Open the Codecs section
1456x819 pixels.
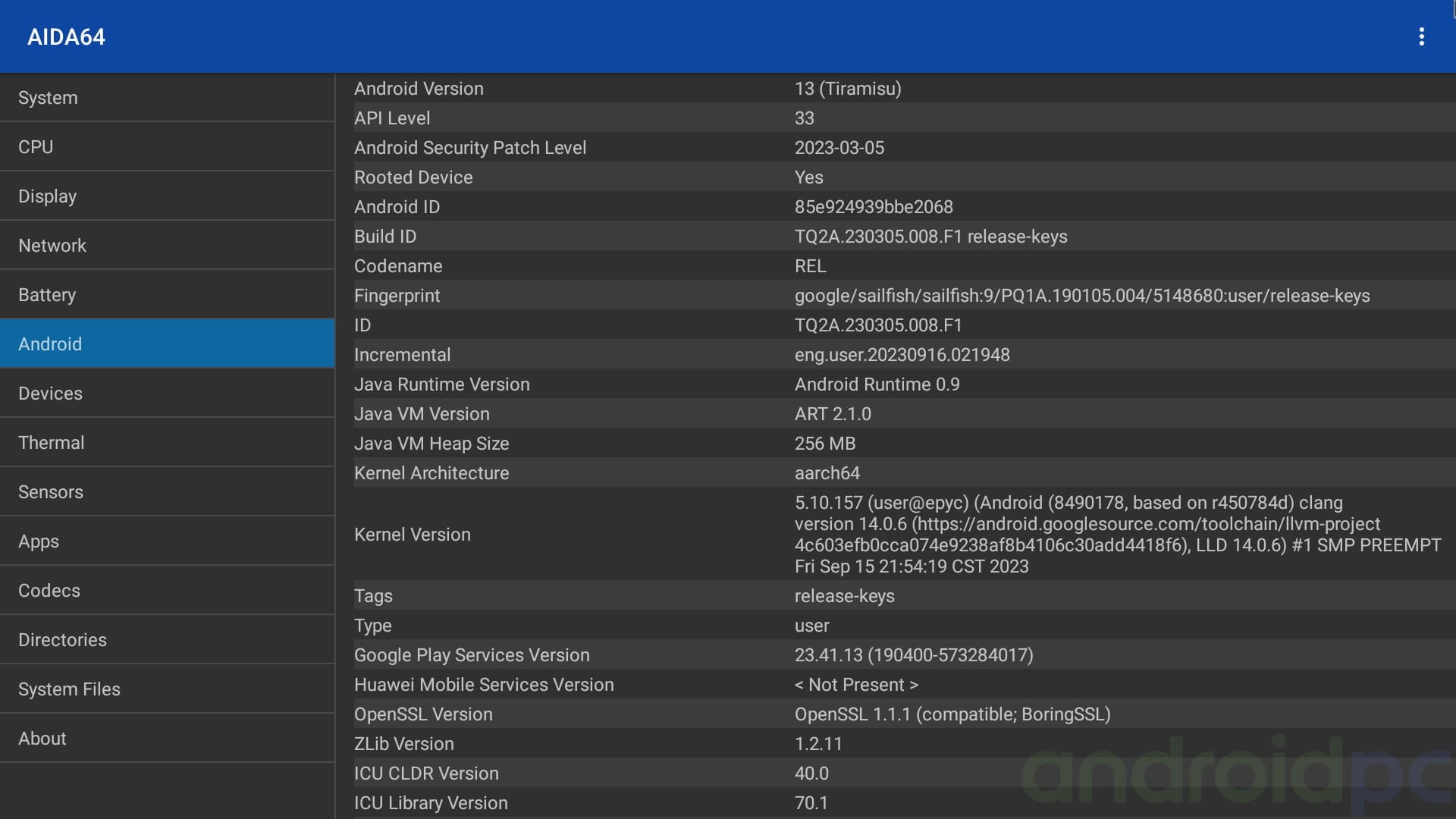167,591
